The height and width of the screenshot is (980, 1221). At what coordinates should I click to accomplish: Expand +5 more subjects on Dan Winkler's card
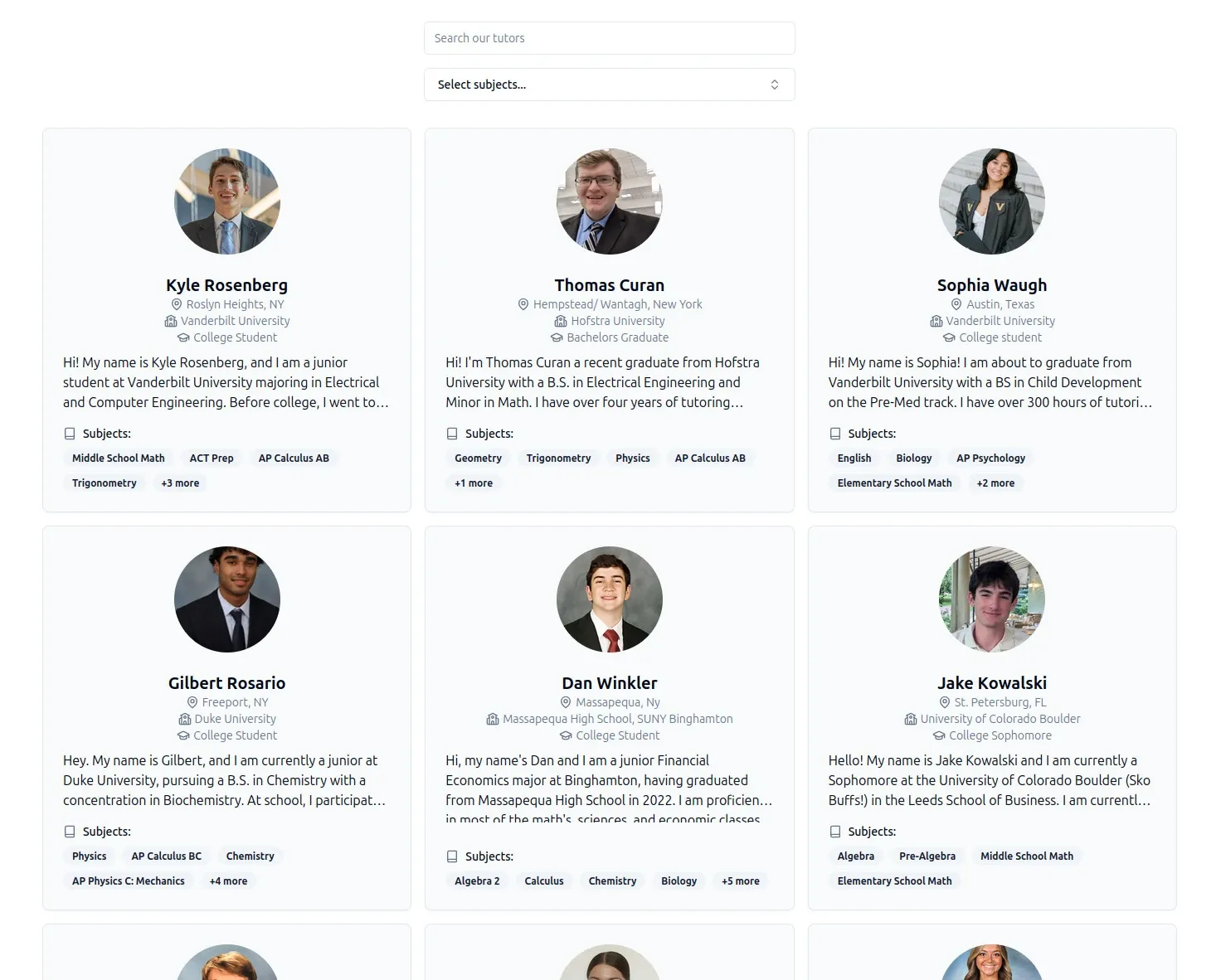pyautogui.click(x=741, y=881)
